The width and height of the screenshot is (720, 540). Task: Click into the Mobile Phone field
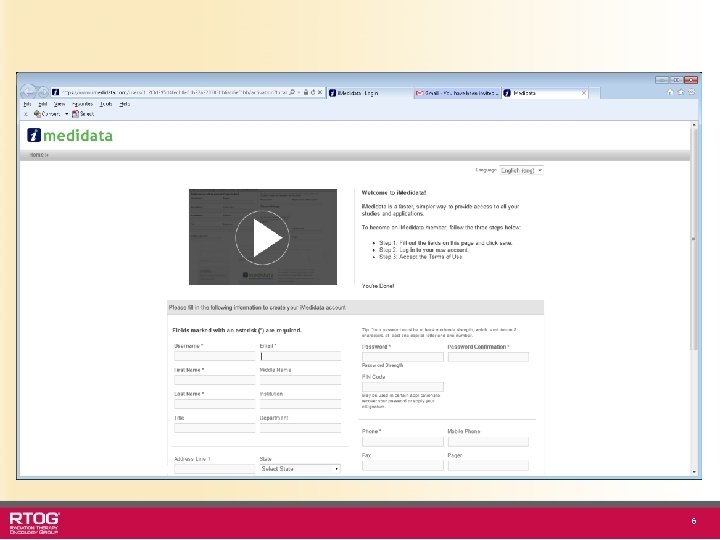point(488,442)
